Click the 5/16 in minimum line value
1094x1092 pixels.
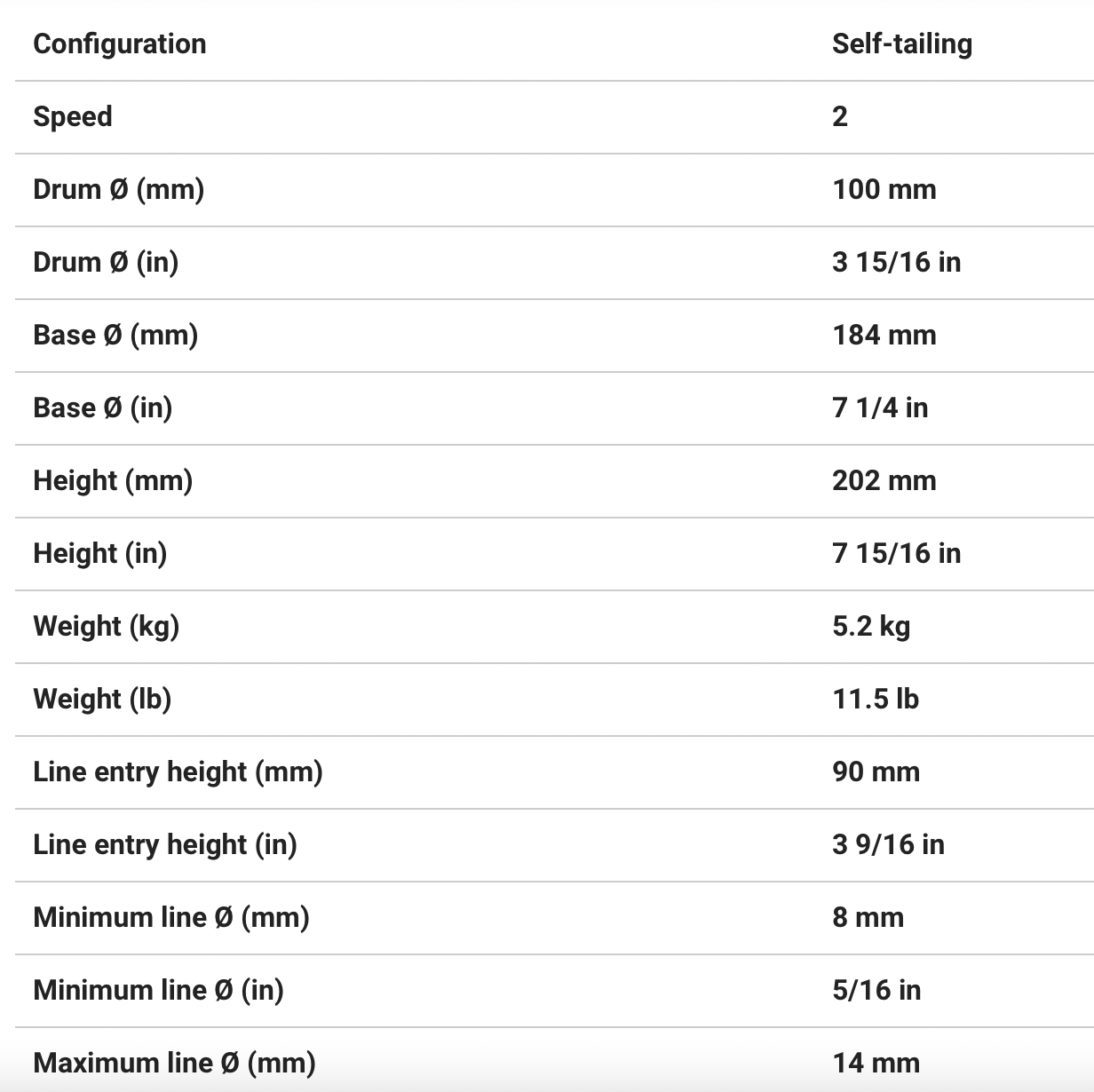876,990
